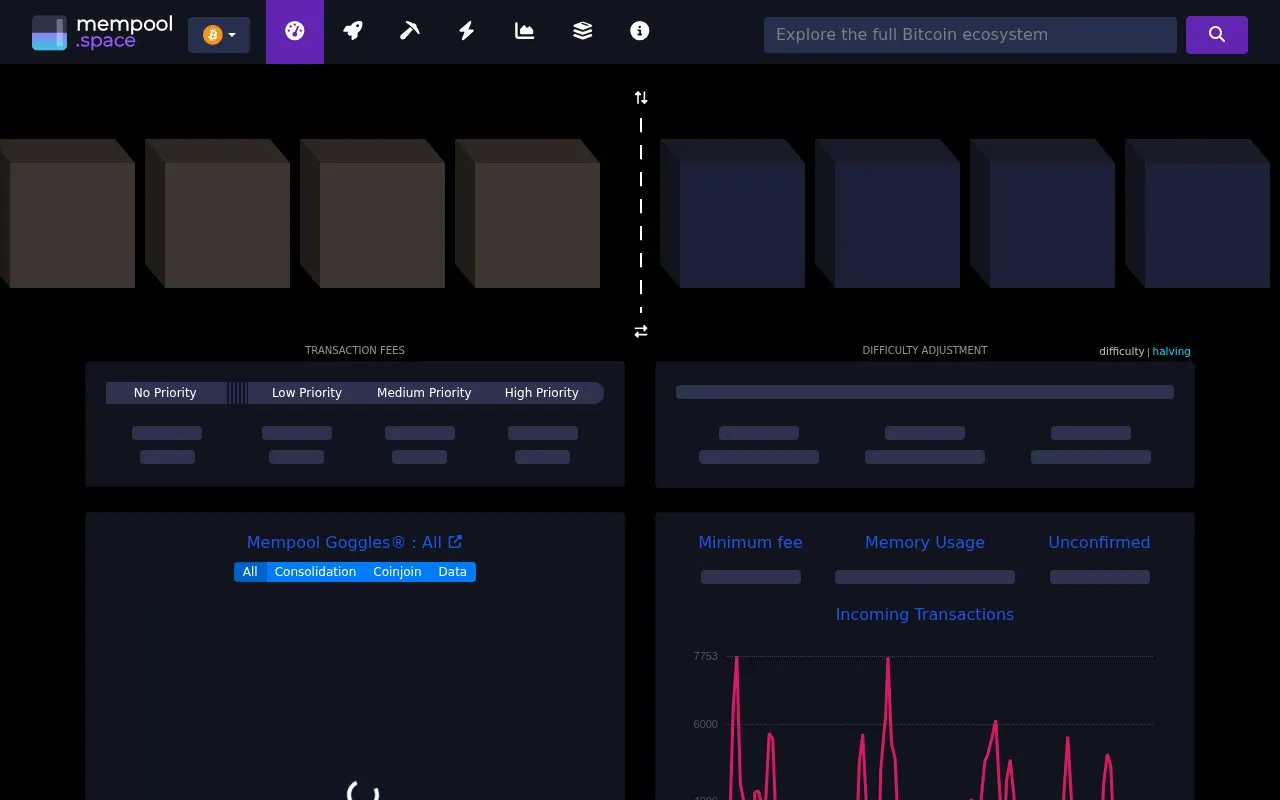The width and height of the screenshot is (1280, 800).
Task: Open the Lightning bolt icon
Action: click(467, 31)
